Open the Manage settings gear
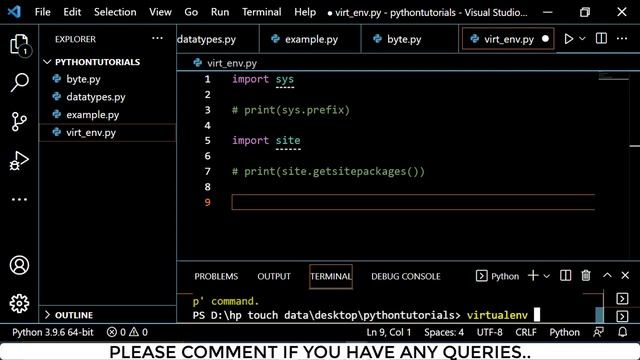Viewport: 640px width, 360px height. click(x=19, y=304)
